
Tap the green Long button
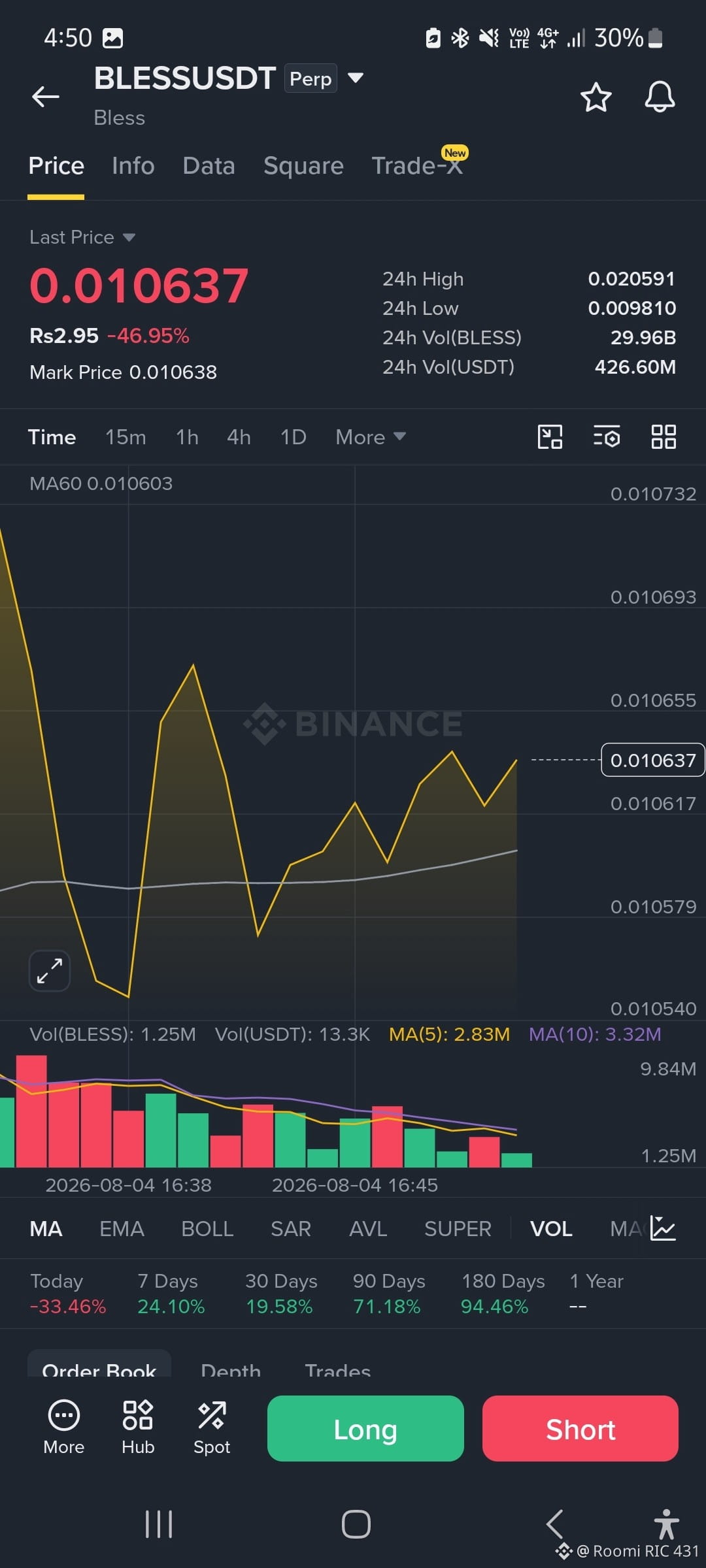click(365, 1428)
